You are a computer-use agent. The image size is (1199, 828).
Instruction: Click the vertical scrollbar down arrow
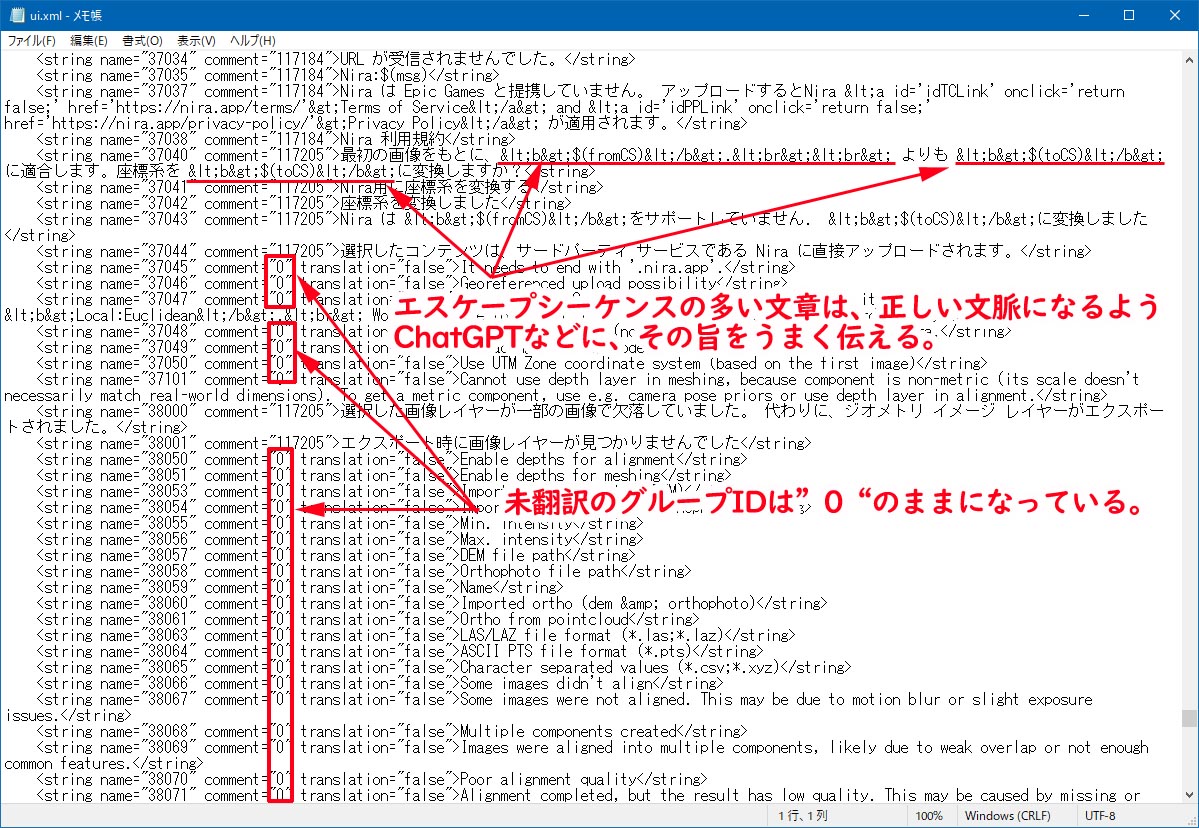(1189, 795)
